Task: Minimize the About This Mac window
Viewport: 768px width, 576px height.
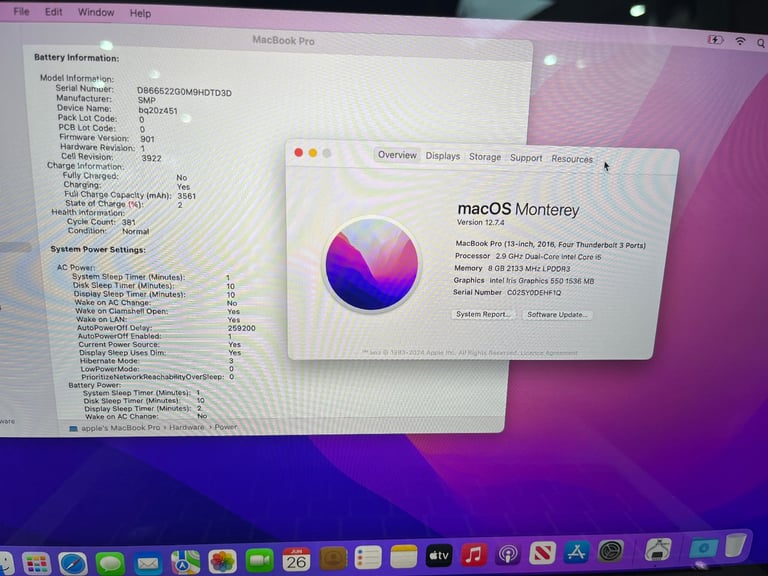Action: [312, 153]
